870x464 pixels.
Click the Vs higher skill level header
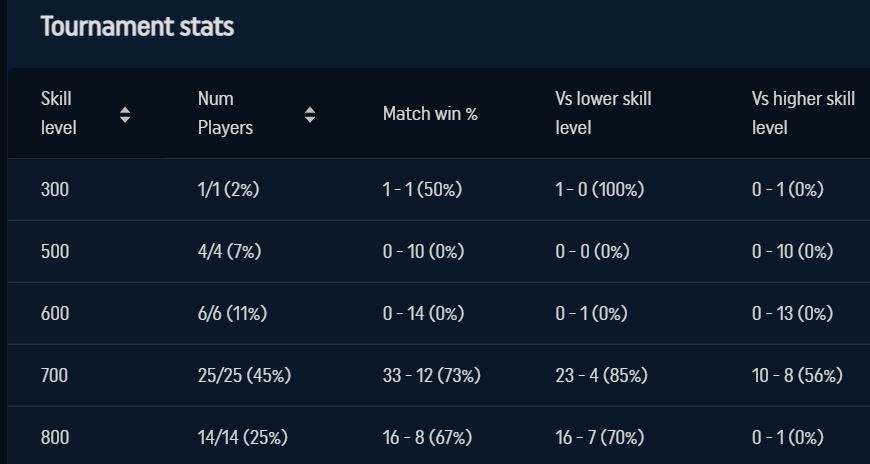[803, 113]
